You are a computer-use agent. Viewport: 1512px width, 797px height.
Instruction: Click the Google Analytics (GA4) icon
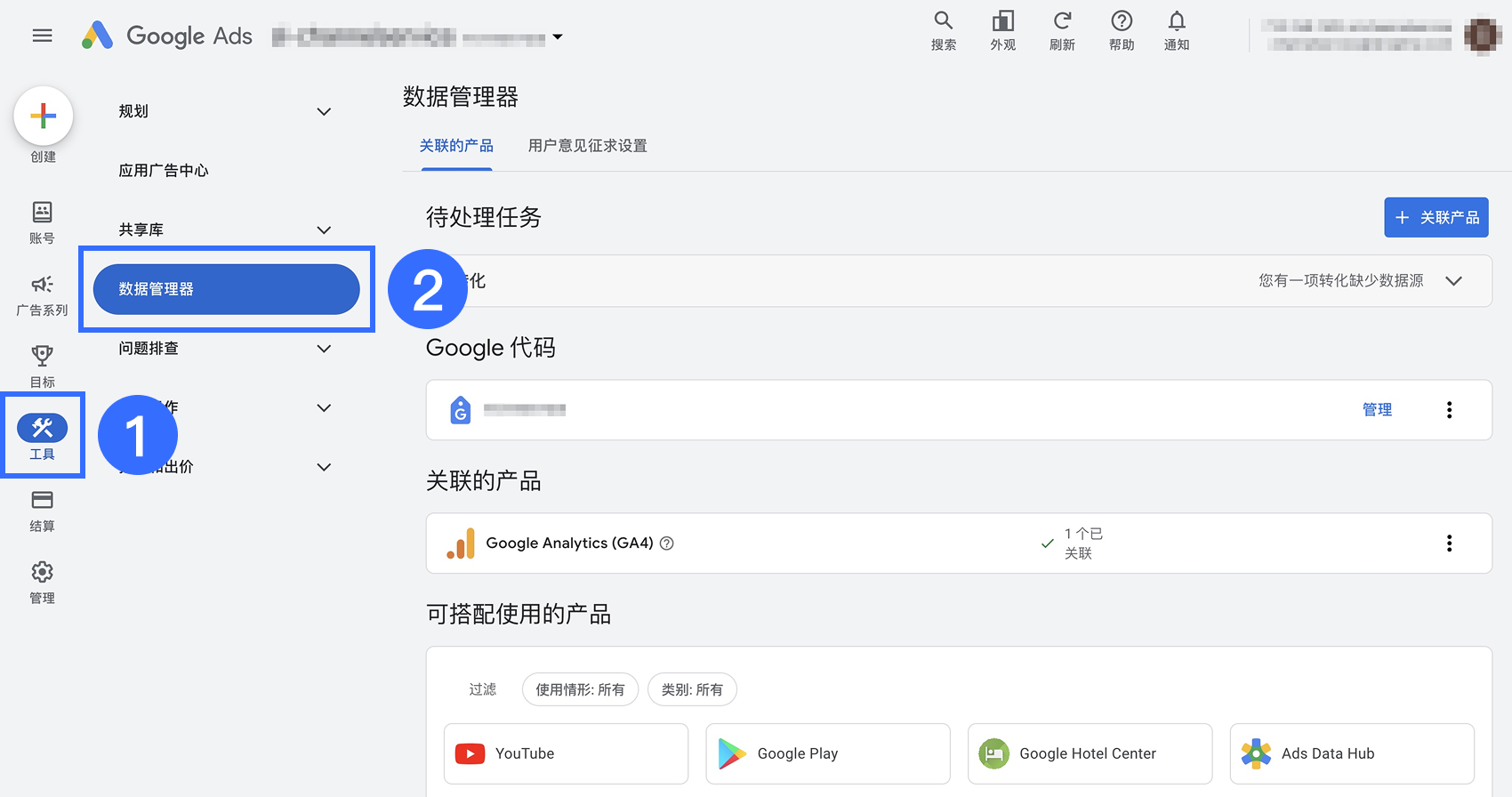(461, 543)
